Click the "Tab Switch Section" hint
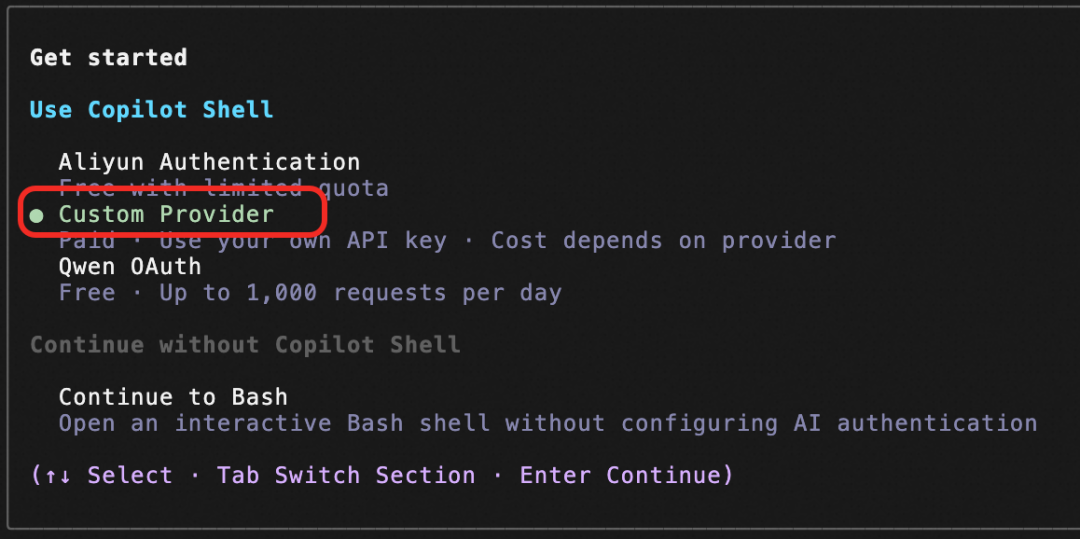 pos(346,476)
